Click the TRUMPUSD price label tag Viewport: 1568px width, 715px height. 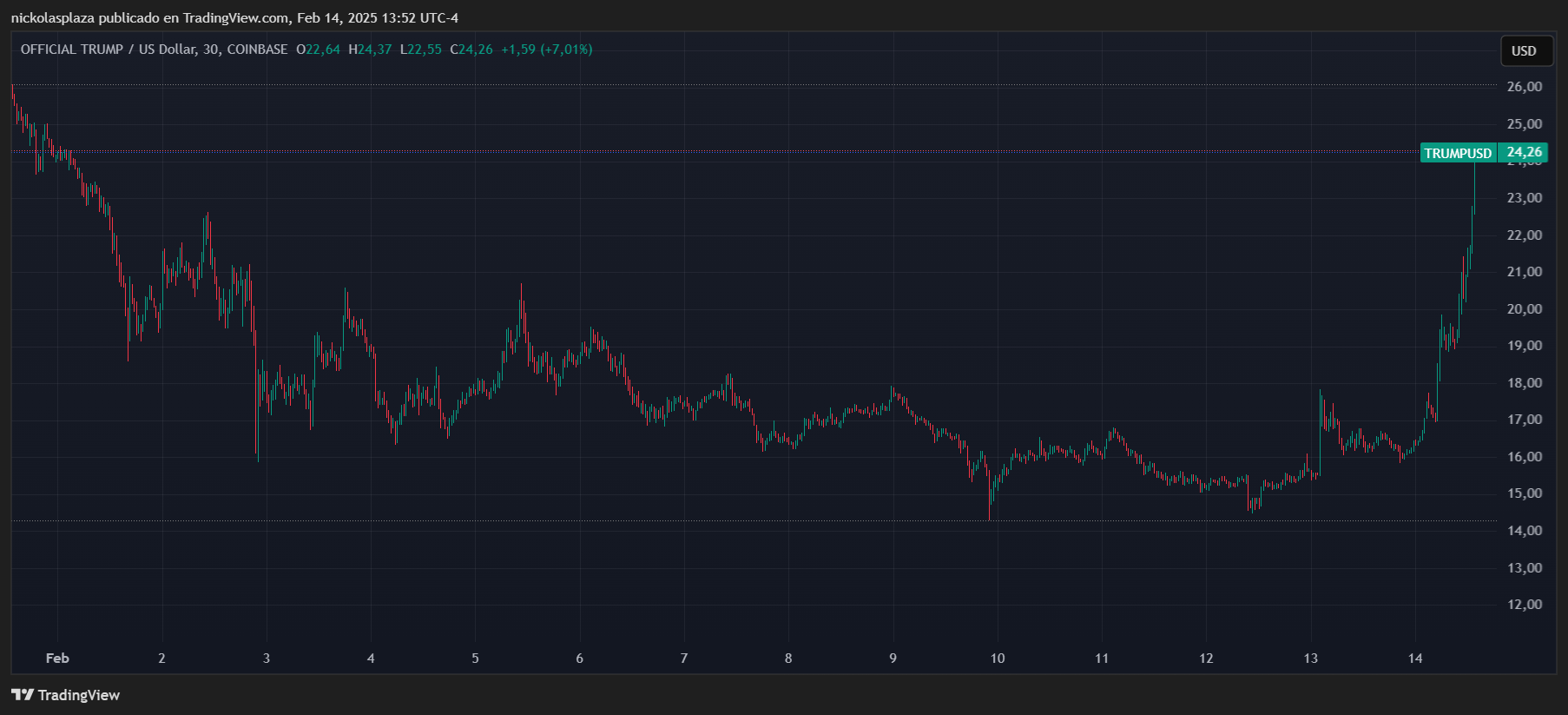[x=1458, y=153]
